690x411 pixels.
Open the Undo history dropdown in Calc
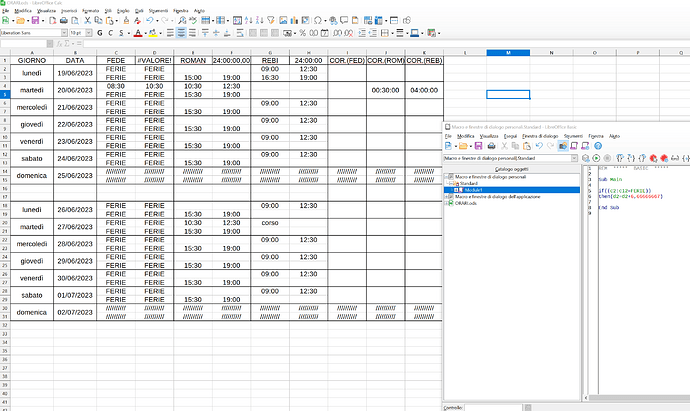tap(157, 21)
